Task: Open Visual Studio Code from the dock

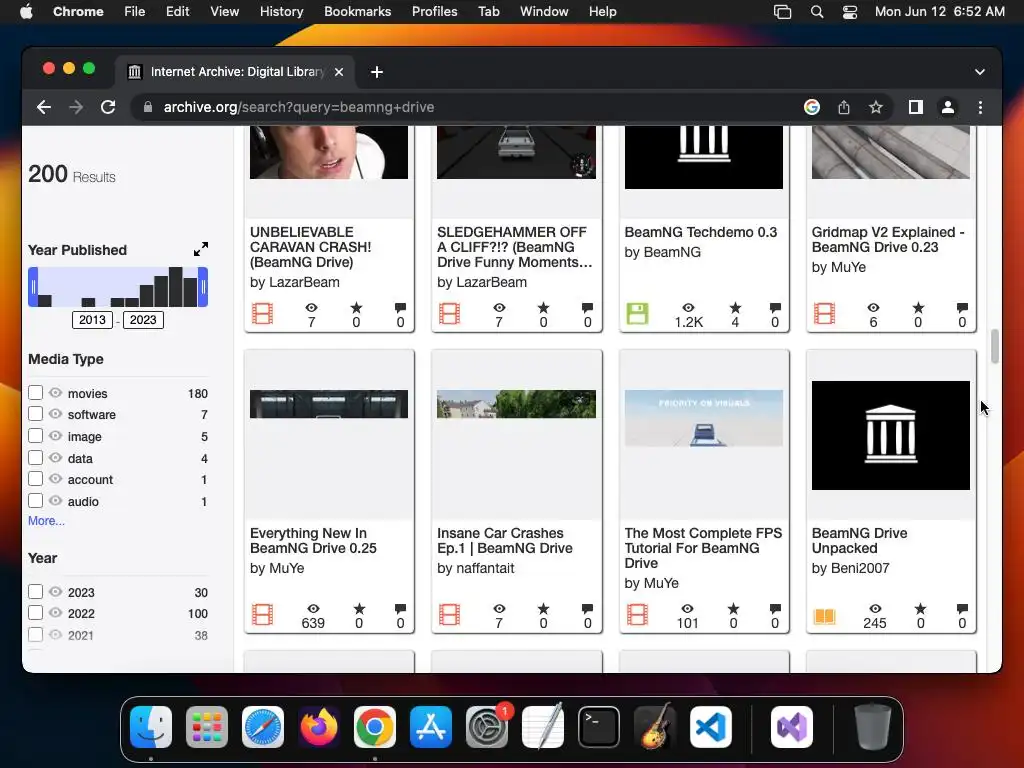Action: pos(711,727)
